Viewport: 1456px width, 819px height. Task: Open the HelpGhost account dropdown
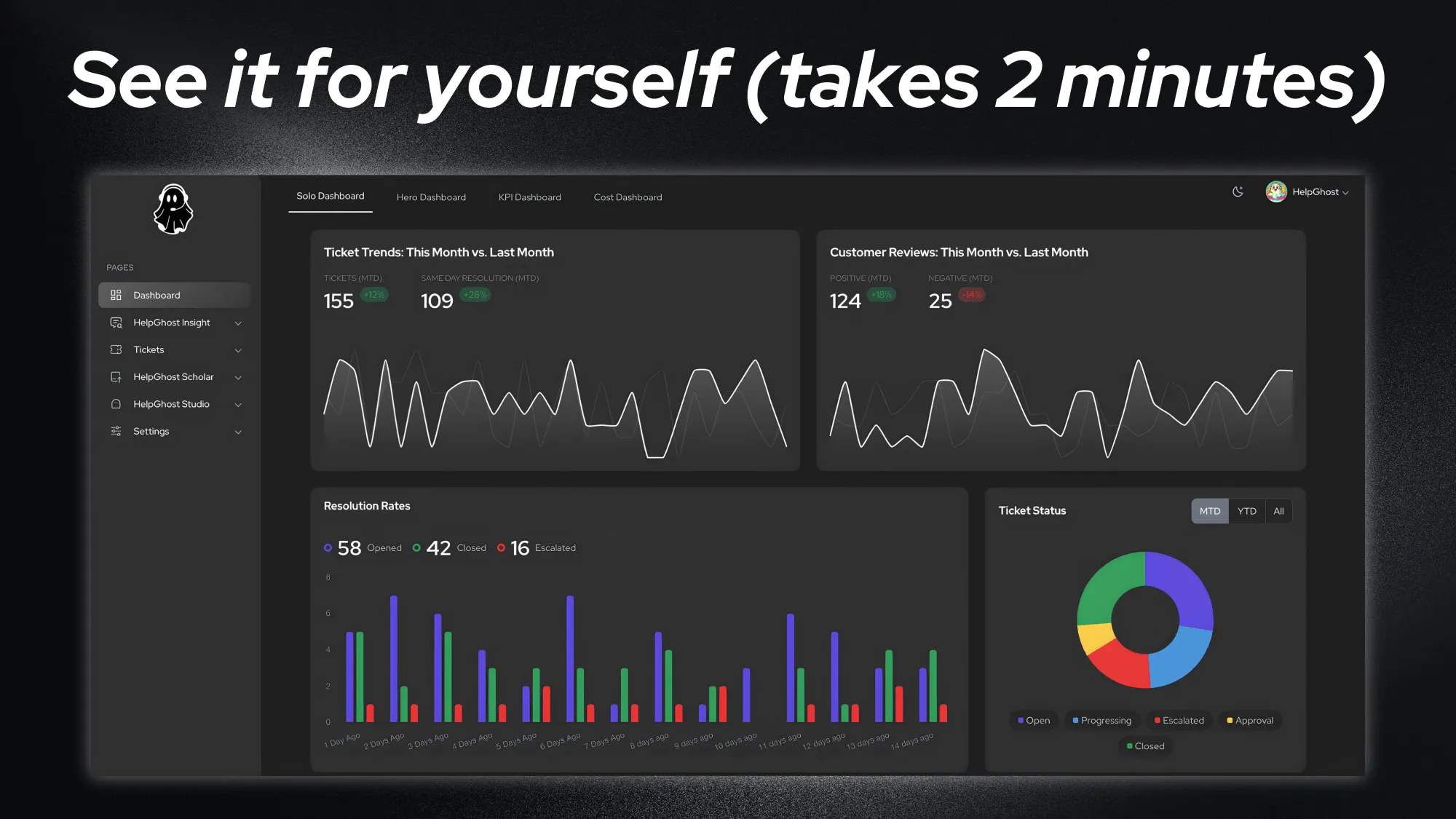tap(1347, 191)
